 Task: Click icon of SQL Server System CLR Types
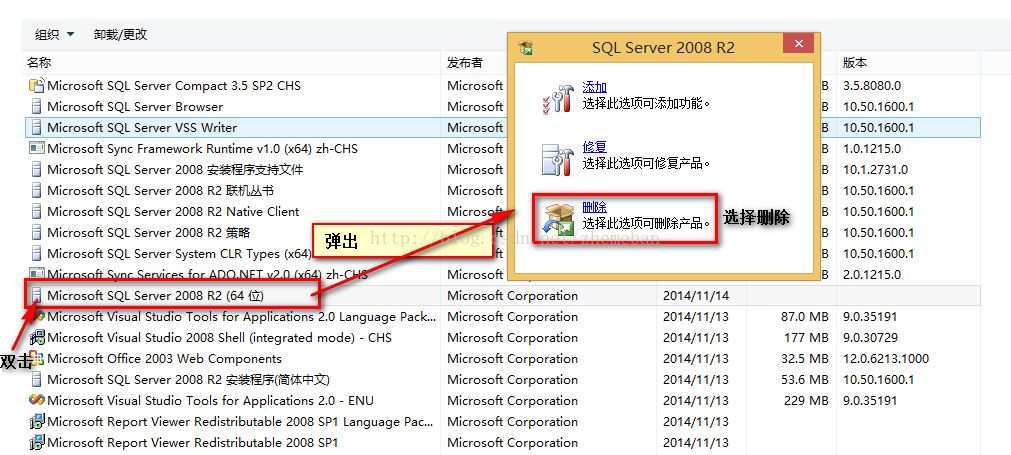click(37, 253)
